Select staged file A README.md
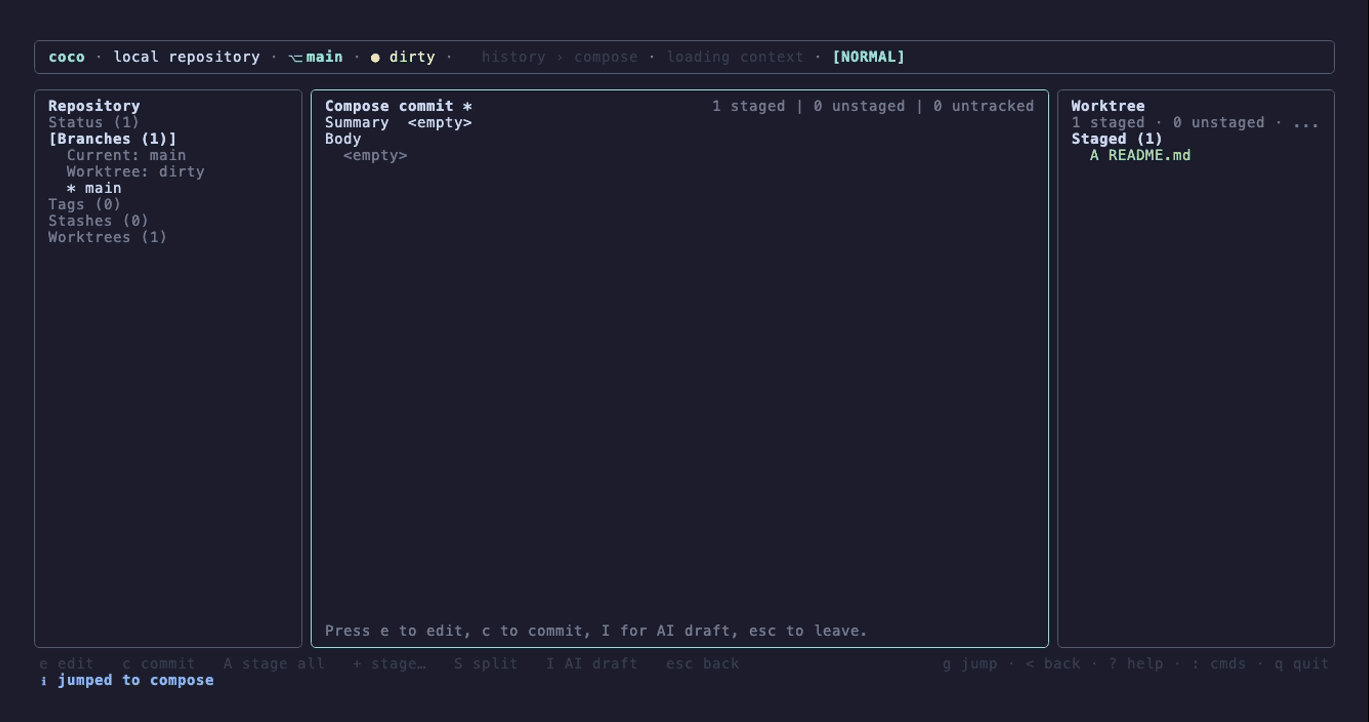Image resolution: width=1369 pixels, height=722 pixels. coord(1140,155)
